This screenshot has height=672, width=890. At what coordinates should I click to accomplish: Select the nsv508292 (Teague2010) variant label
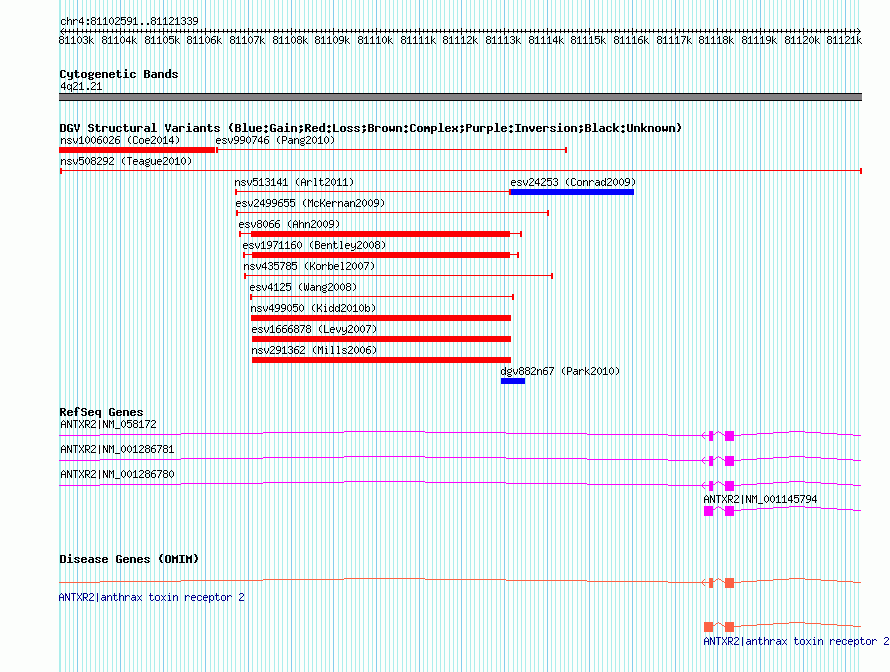tap(126, 161)
